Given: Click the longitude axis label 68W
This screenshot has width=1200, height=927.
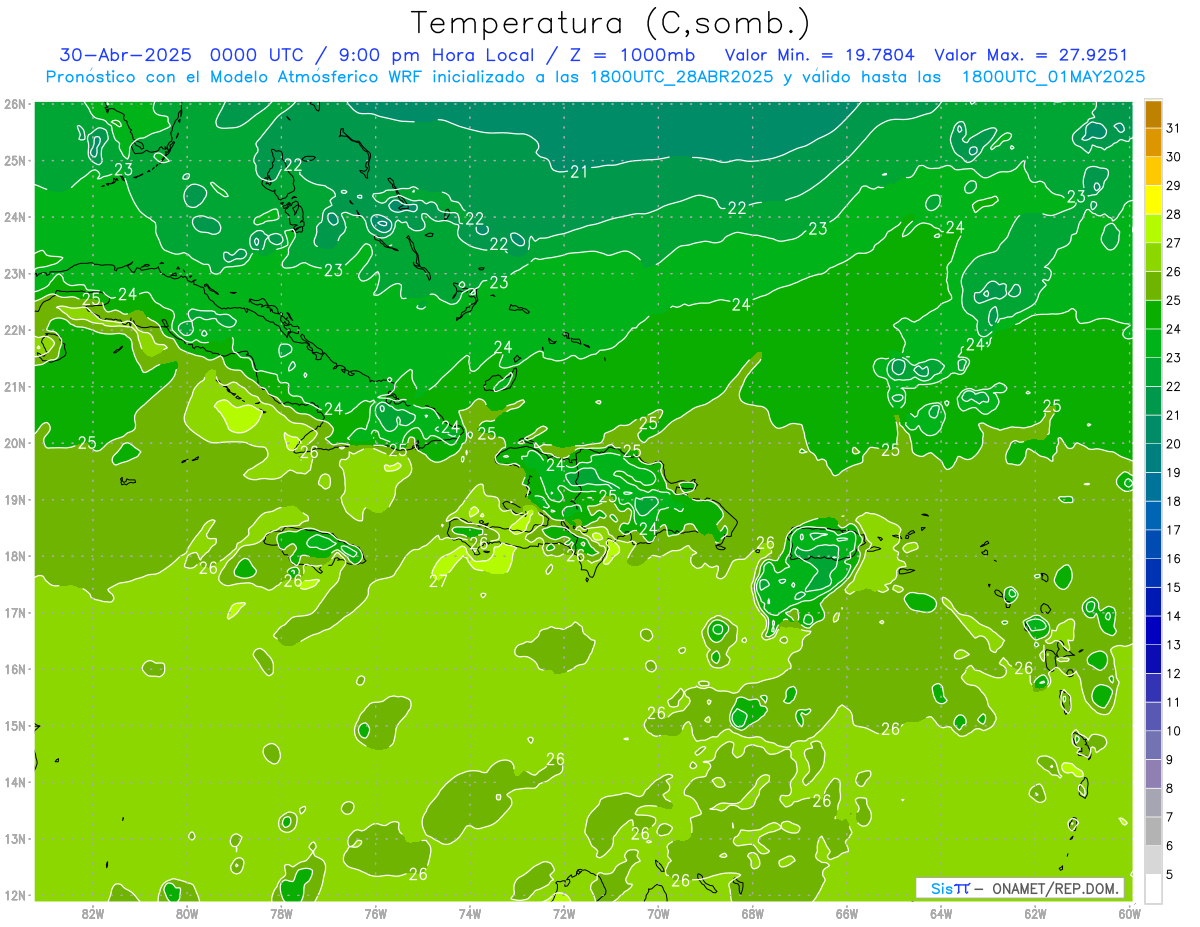Looking at the screenshot, I should 752,913.
